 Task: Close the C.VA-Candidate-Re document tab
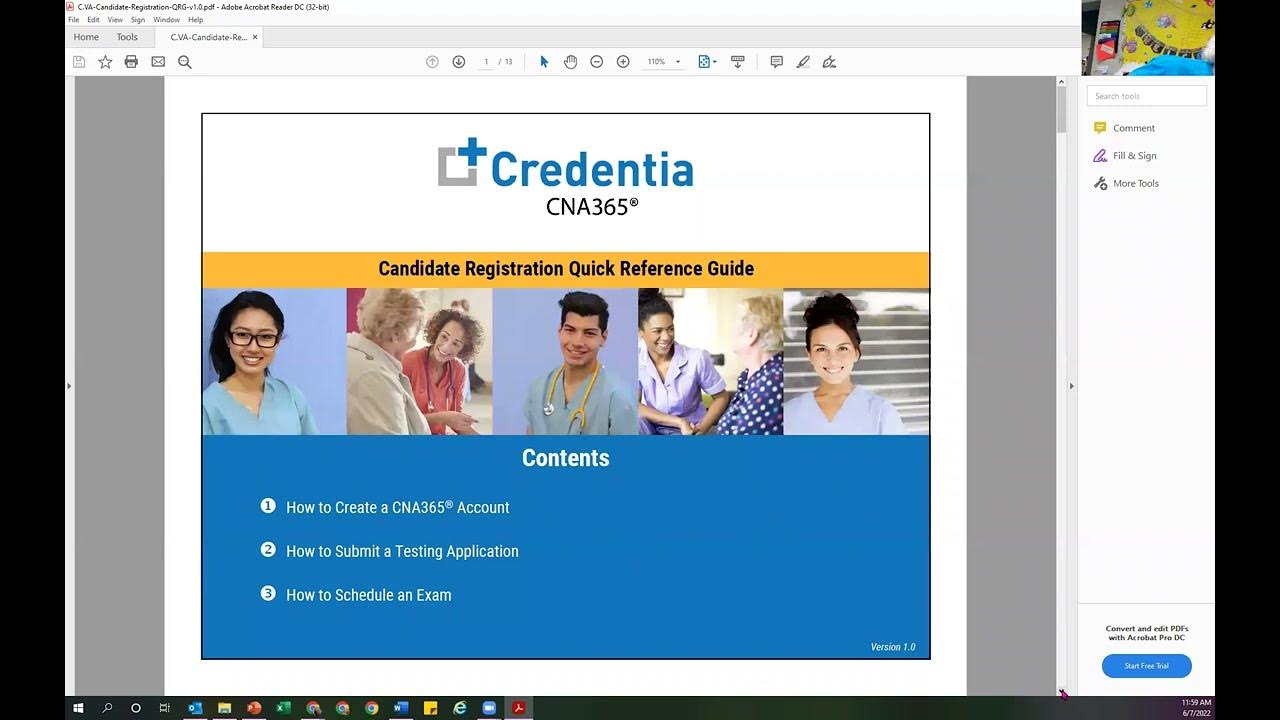pyautogui.click(x=255, y=37)
